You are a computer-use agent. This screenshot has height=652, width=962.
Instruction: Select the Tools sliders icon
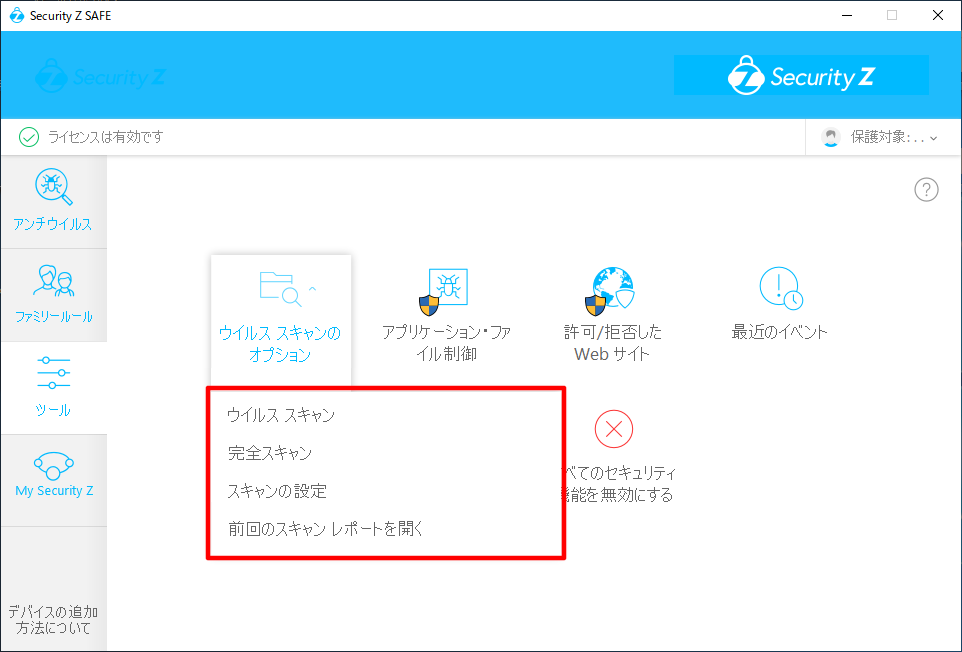53,374
